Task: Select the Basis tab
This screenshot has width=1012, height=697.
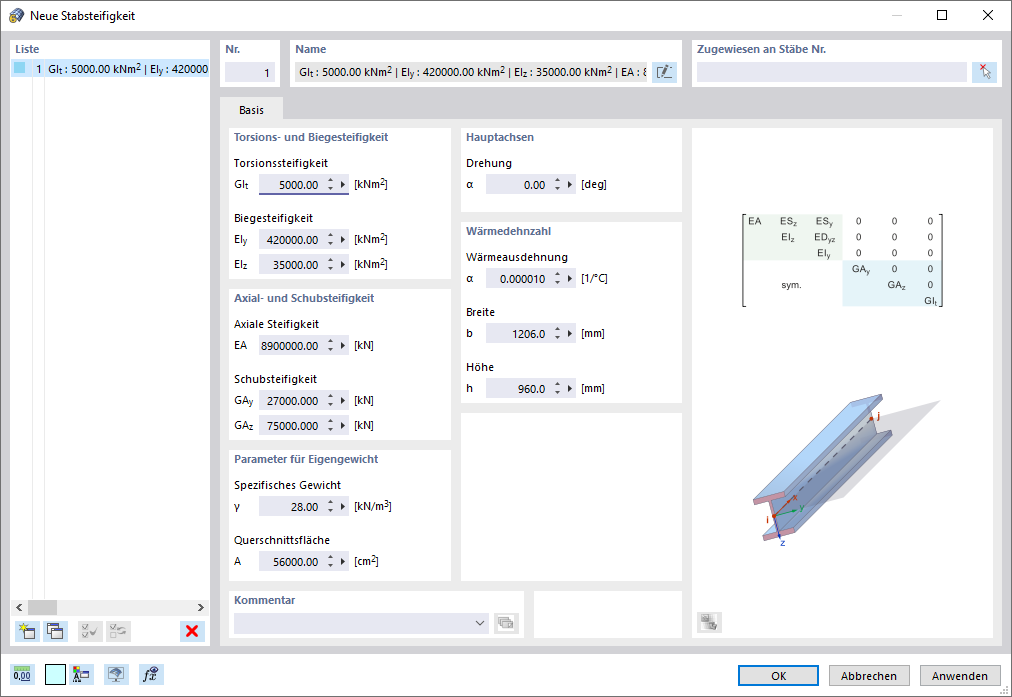Action: coord(251,110)
